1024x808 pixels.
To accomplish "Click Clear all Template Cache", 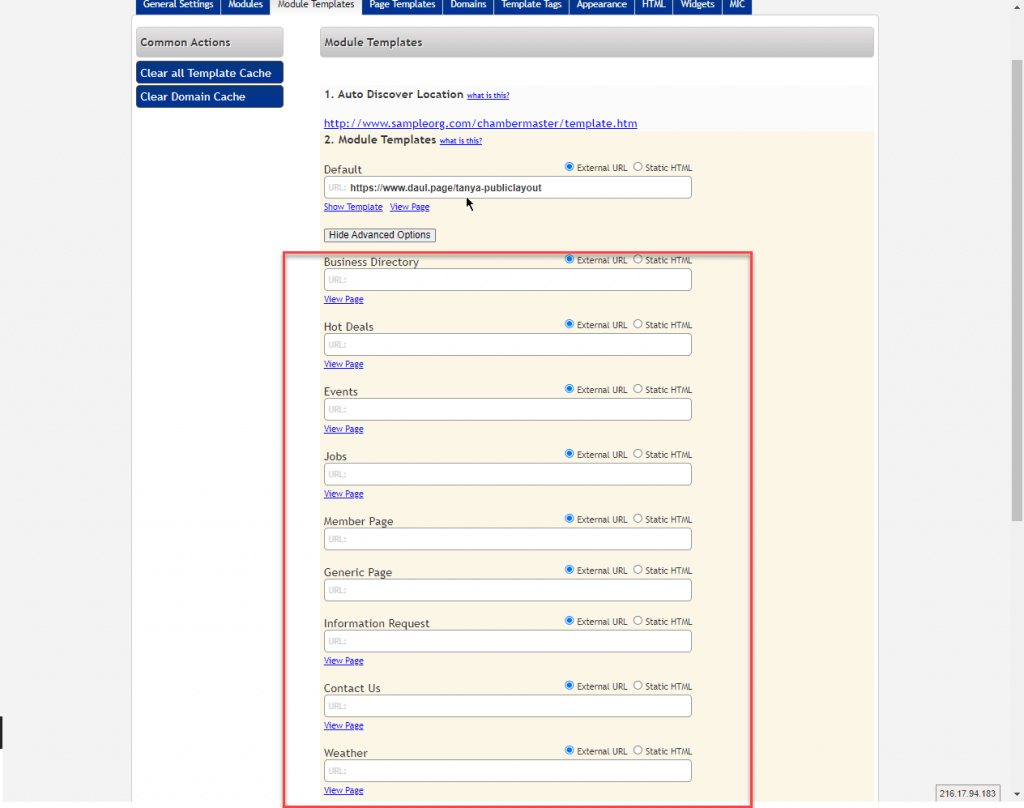I will click(209, 72).
